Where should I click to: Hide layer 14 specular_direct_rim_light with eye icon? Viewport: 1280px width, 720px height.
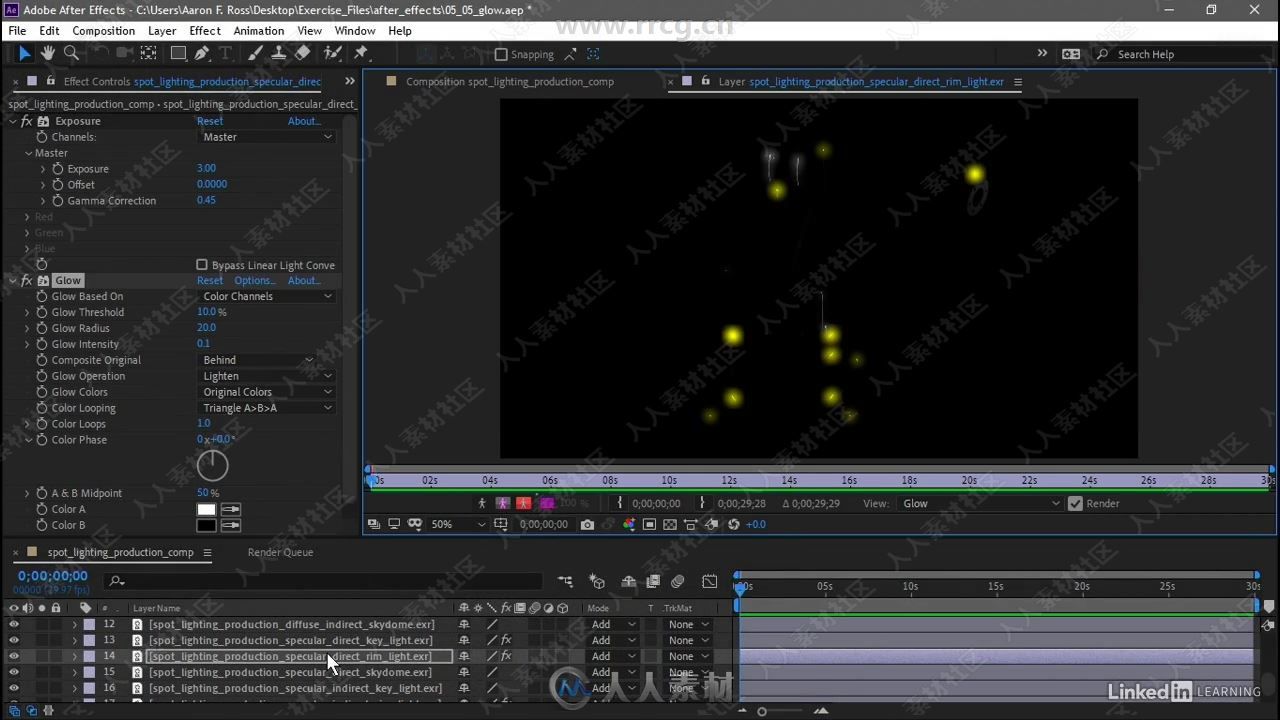(14, 656)
